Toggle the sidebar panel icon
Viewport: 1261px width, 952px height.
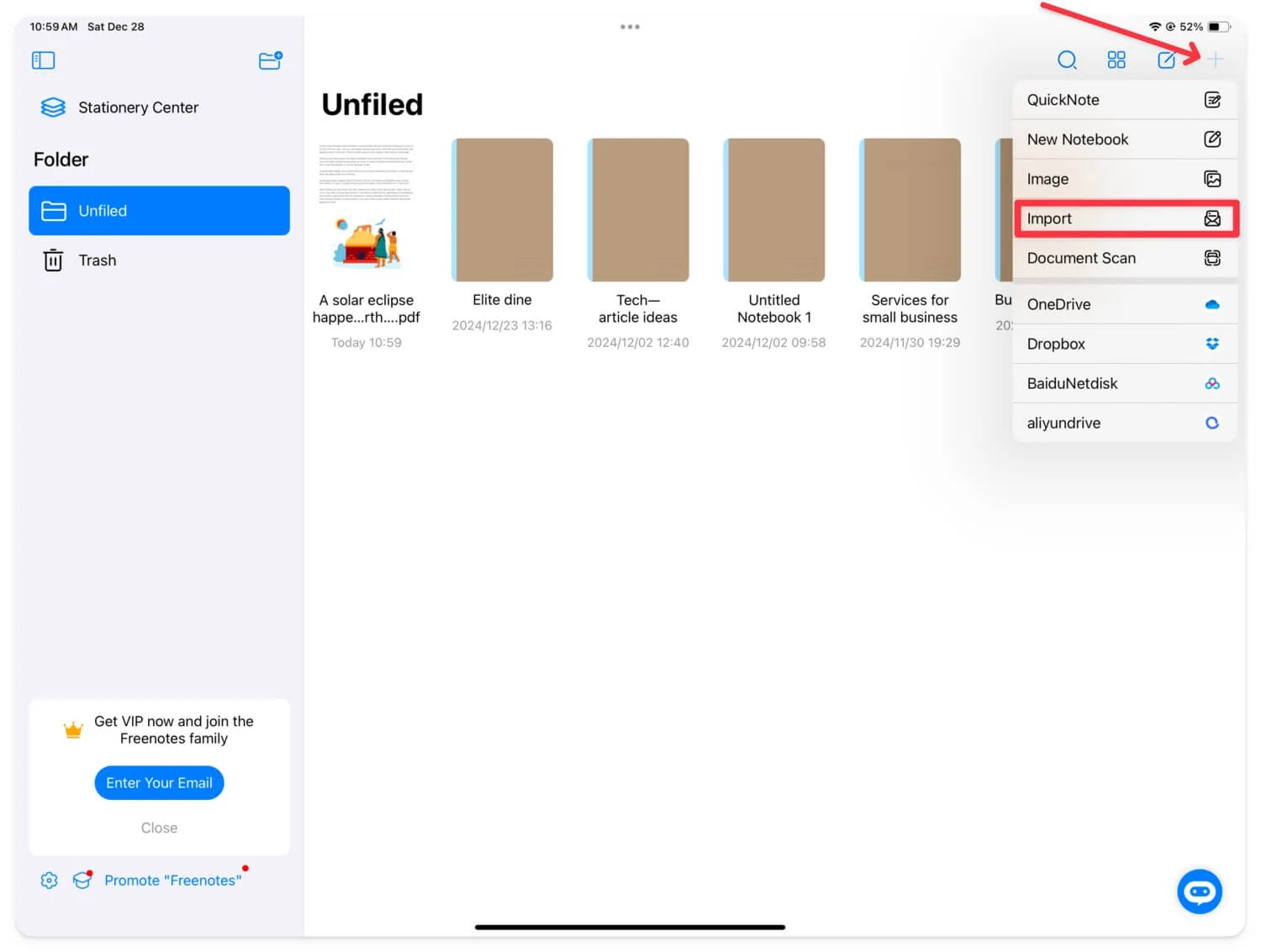pyautogui.click(x=43, y=60)
